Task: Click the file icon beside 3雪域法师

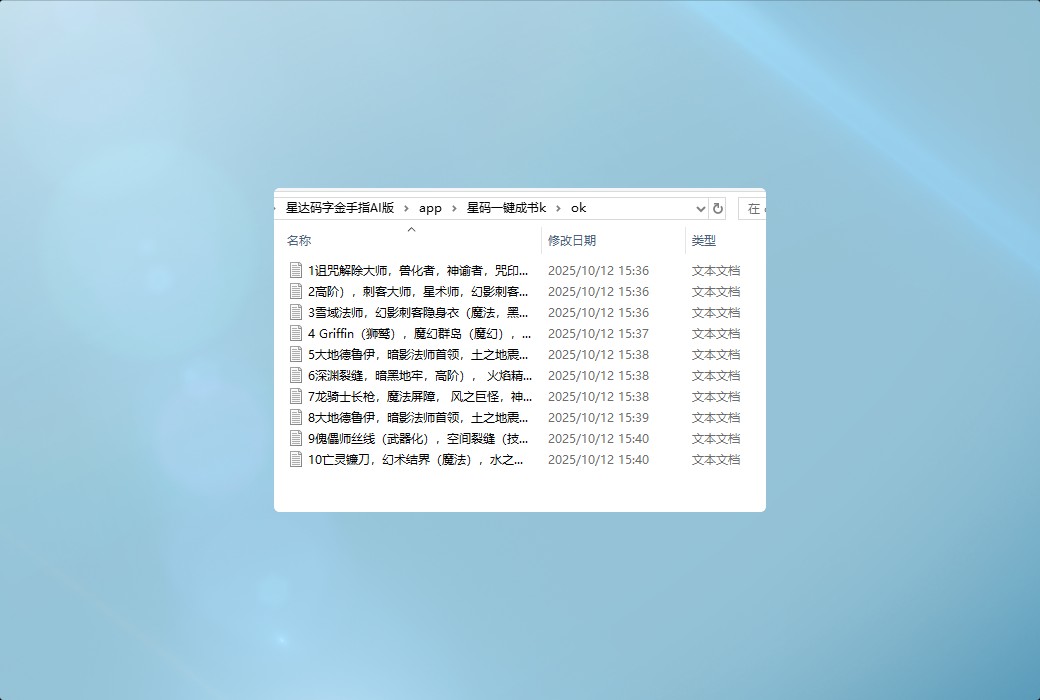Action: [296, 312]
